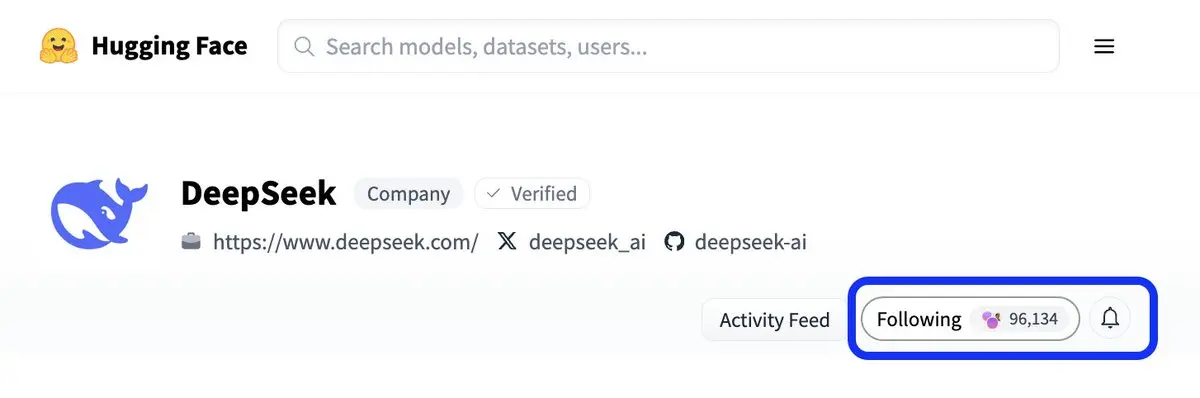Image resolution: width=1200 pixels, height=398 pixels.
Task: Toggle notifications with the bell icon
Action: pyautogui.click(x=1110, y=319)
